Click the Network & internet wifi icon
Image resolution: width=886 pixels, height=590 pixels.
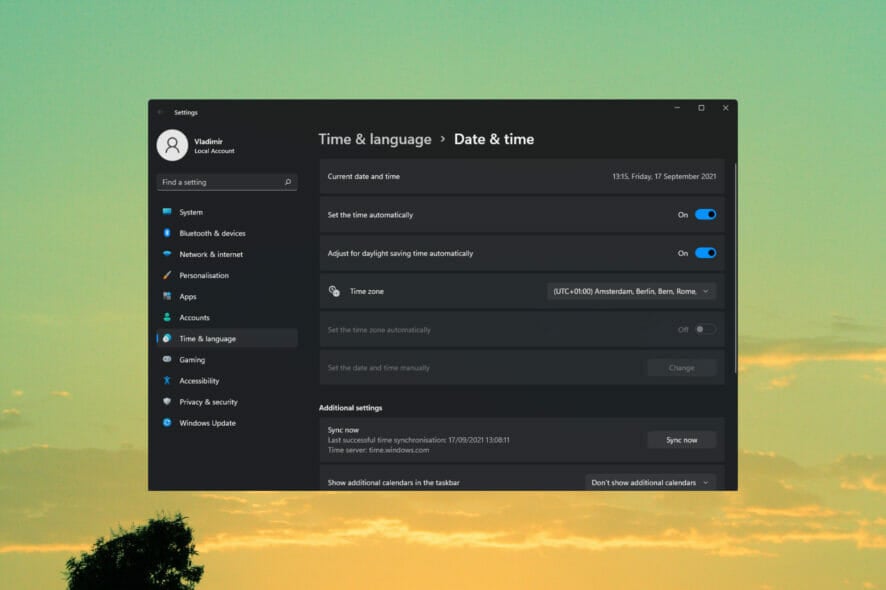pyautogui.click(x=167, y=254)
